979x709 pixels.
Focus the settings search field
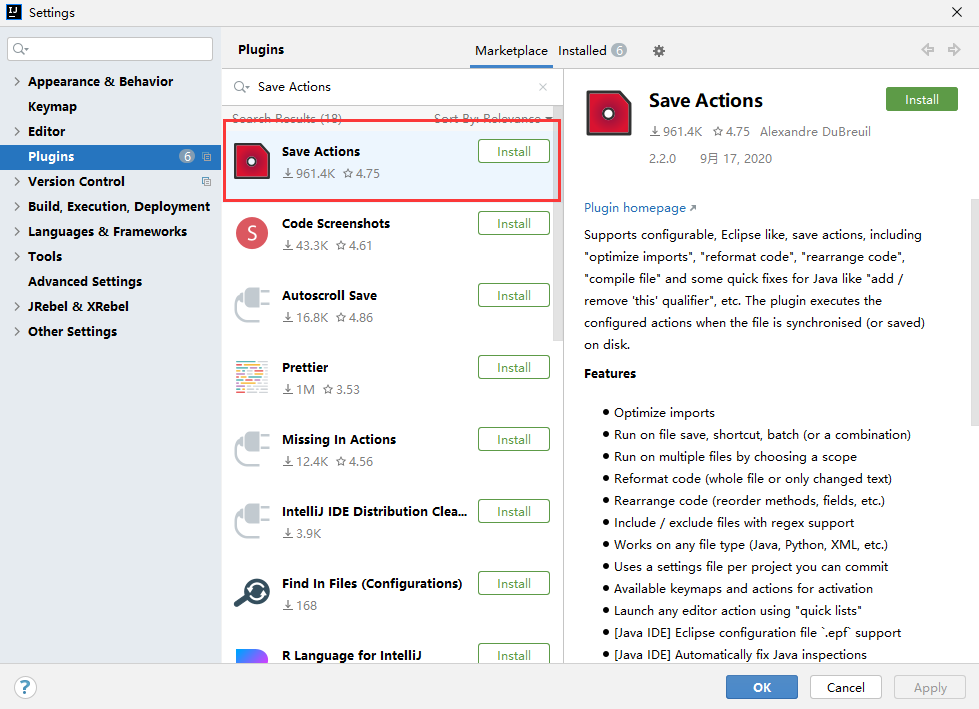pyautogui.click(x=110, y=49)
